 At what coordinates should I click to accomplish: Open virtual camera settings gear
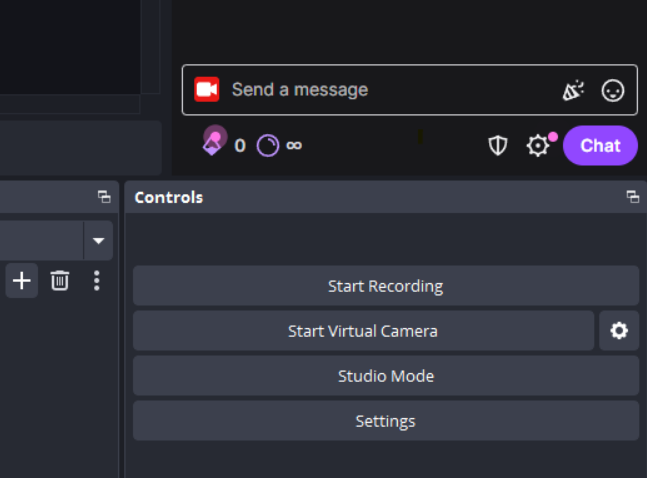point(619,331)
